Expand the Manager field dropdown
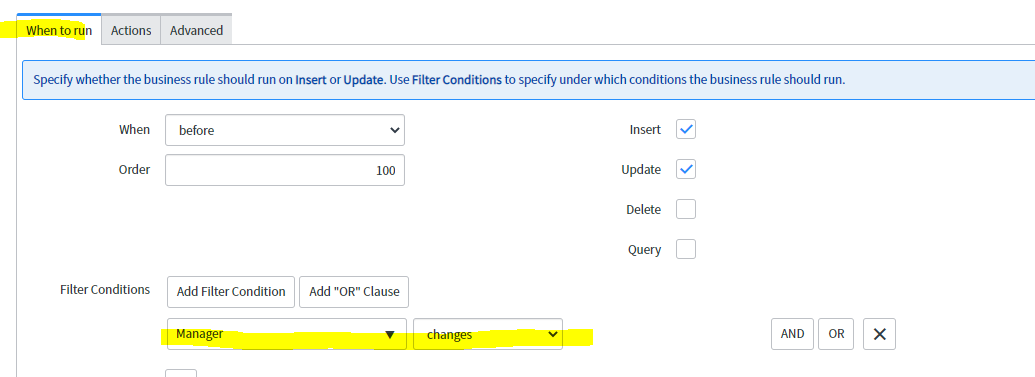 (286, 334)
